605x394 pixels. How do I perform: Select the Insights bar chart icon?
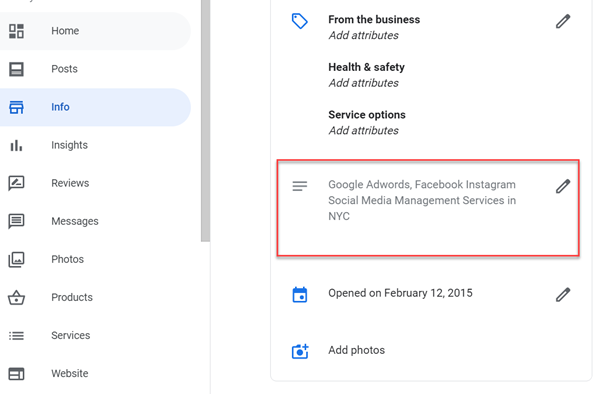tap(16, 145)
